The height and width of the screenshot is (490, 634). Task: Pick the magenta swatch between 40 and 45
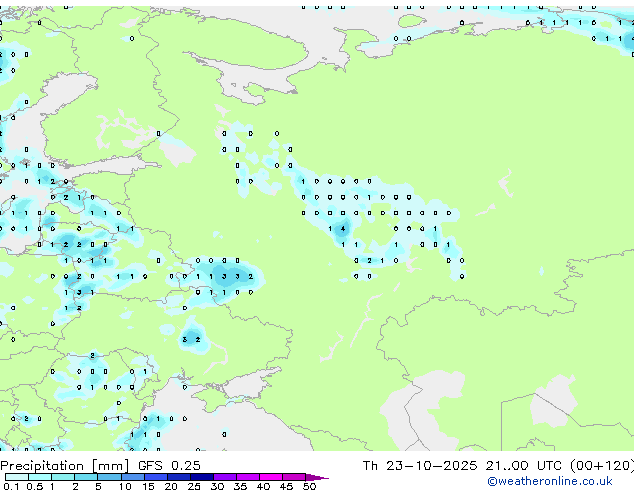pos(271,477)
